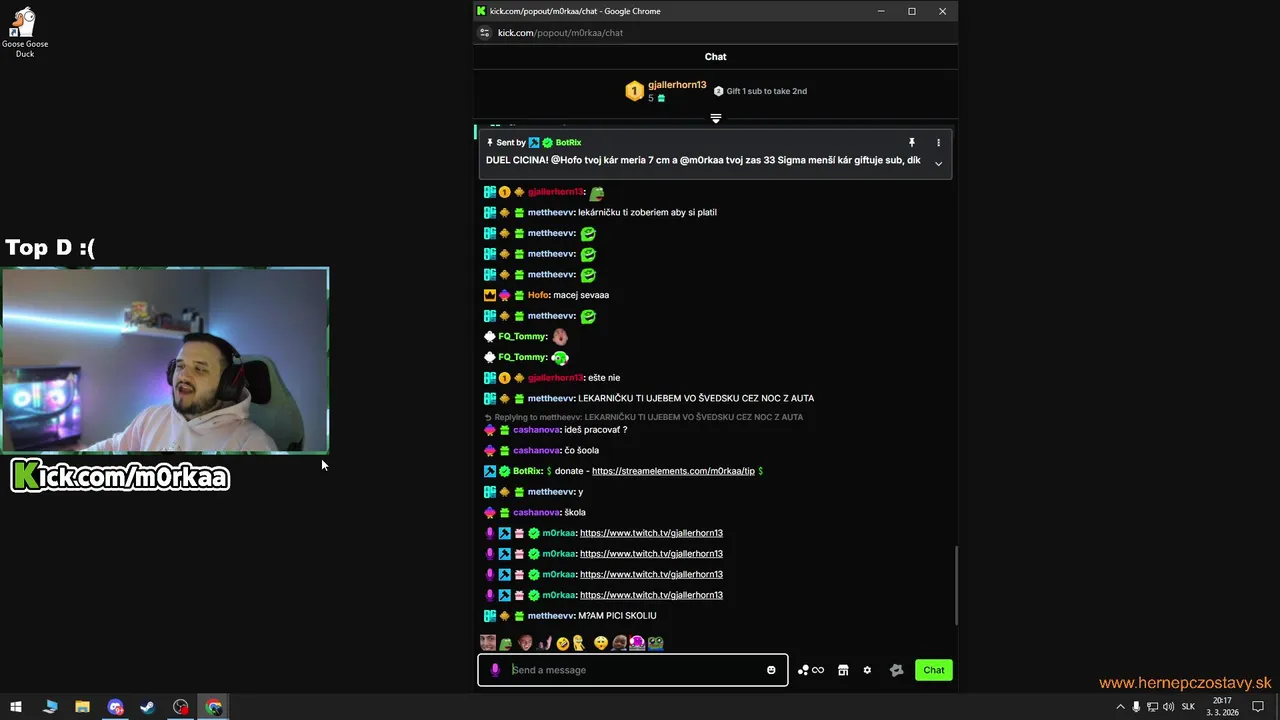Click the emoji picker in message box
The height and width of the screenshot is (720, 1280).
[x=771, y=670]
